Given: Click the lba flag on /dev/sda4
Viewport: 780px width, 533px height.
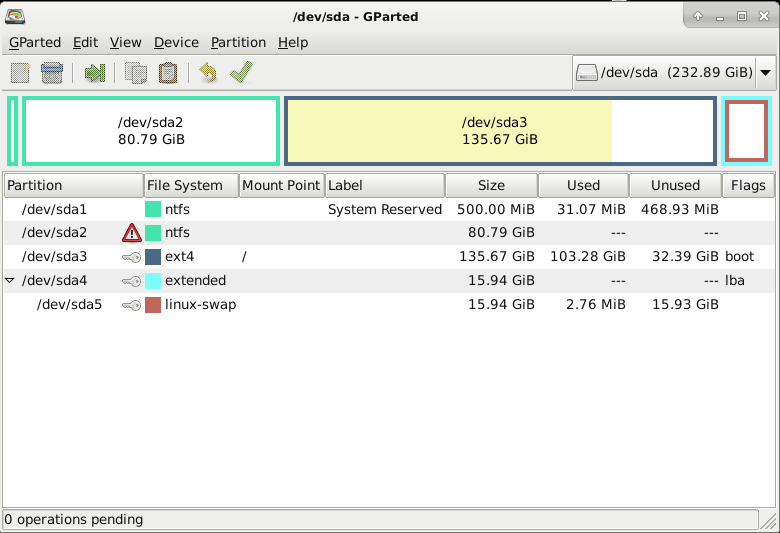Looking at the screenshot, I should point(735,281).
